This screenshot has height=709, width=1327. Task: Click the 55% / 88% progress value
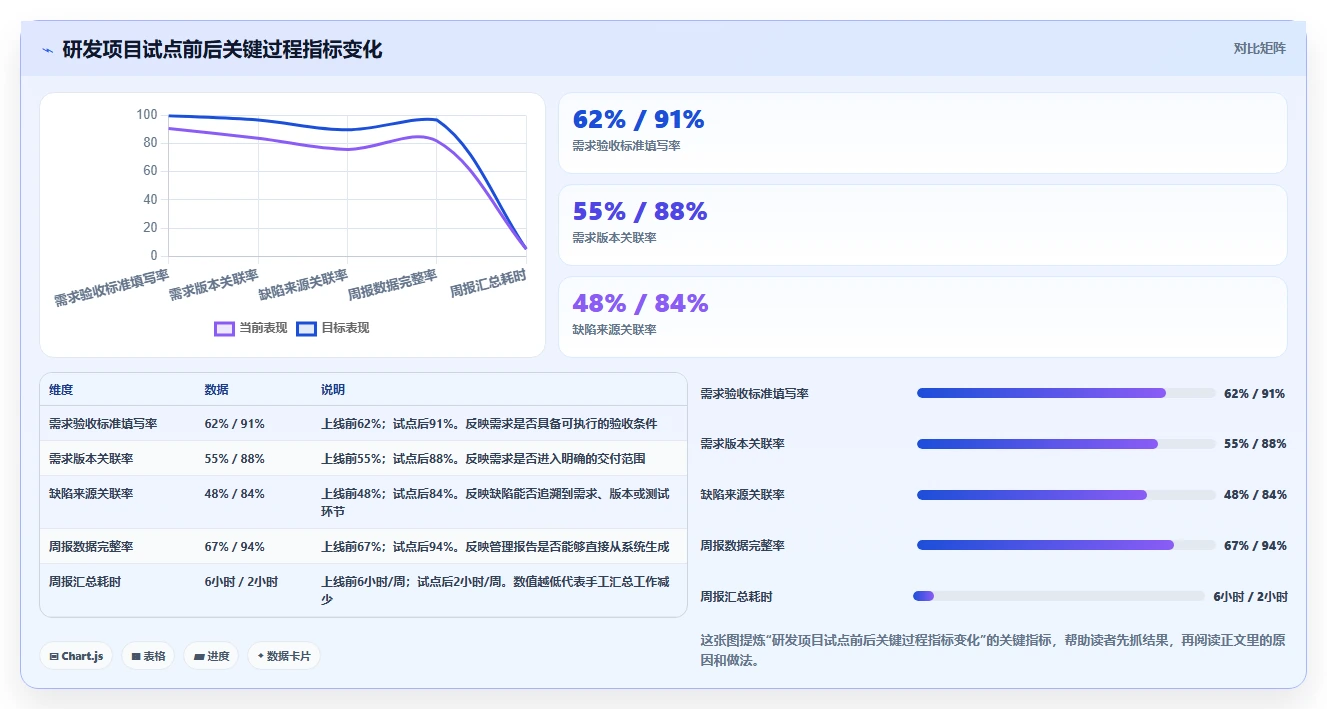coord(1255,444)
